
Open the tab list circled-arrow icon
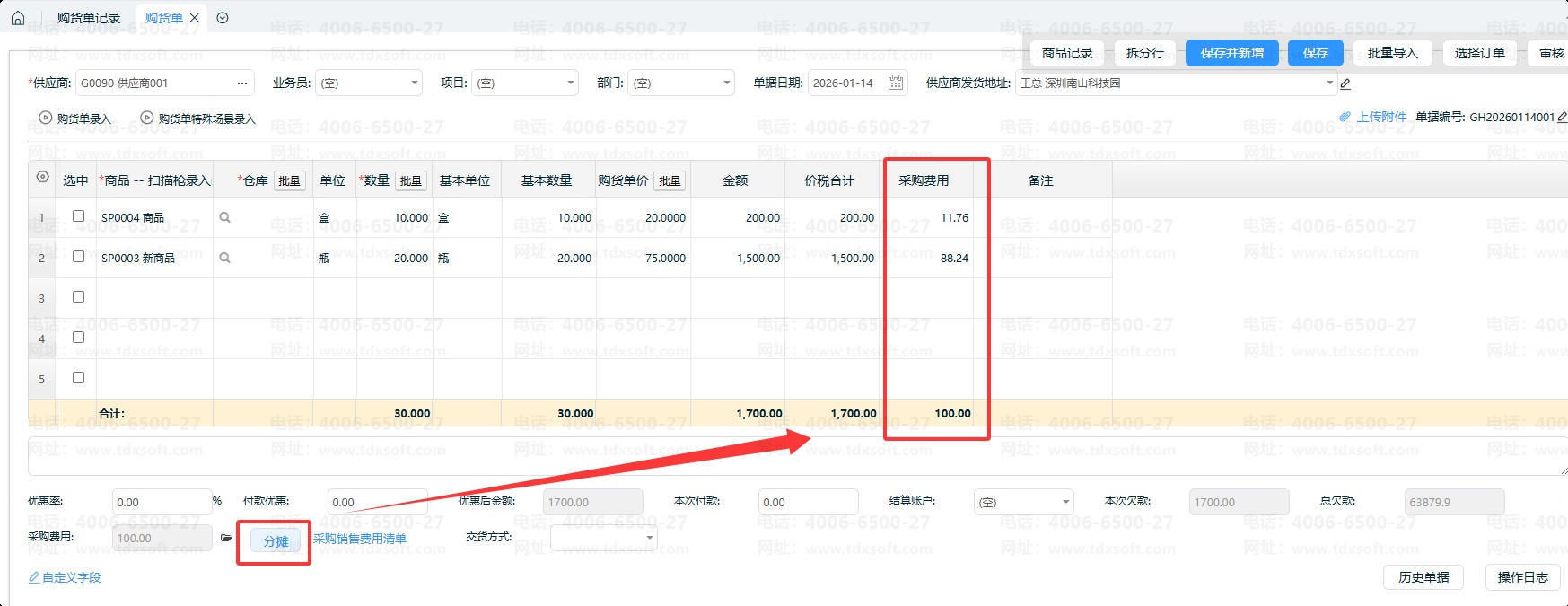(x=223, y=18)
